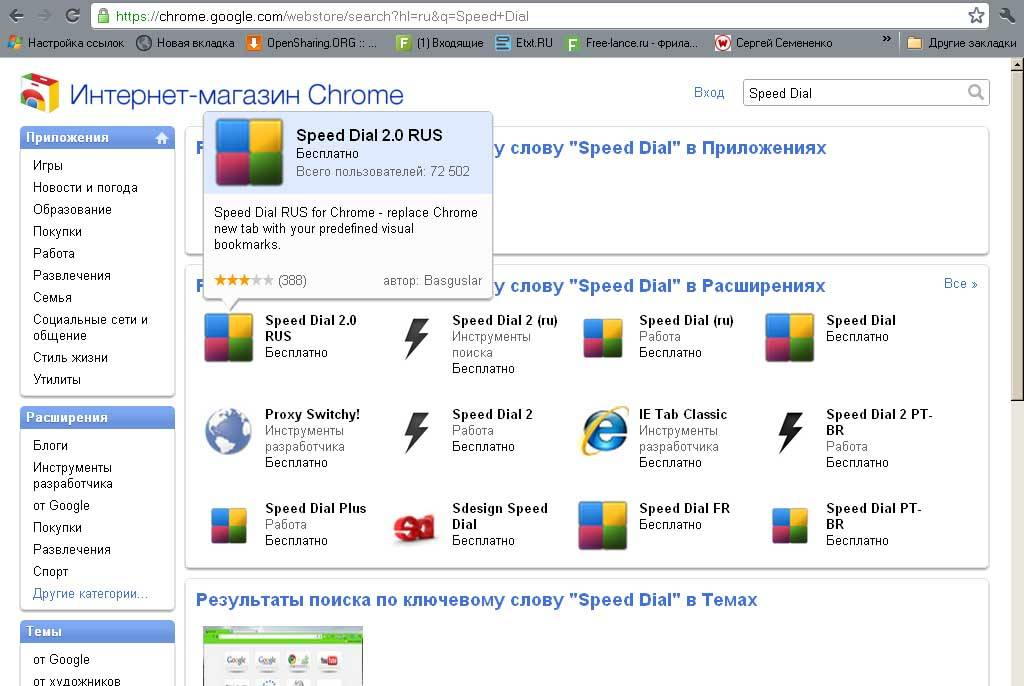This screenshot has height=686, width=1024.
Task: Open the green theme preview thumbnail
Action: click(283, 656)
